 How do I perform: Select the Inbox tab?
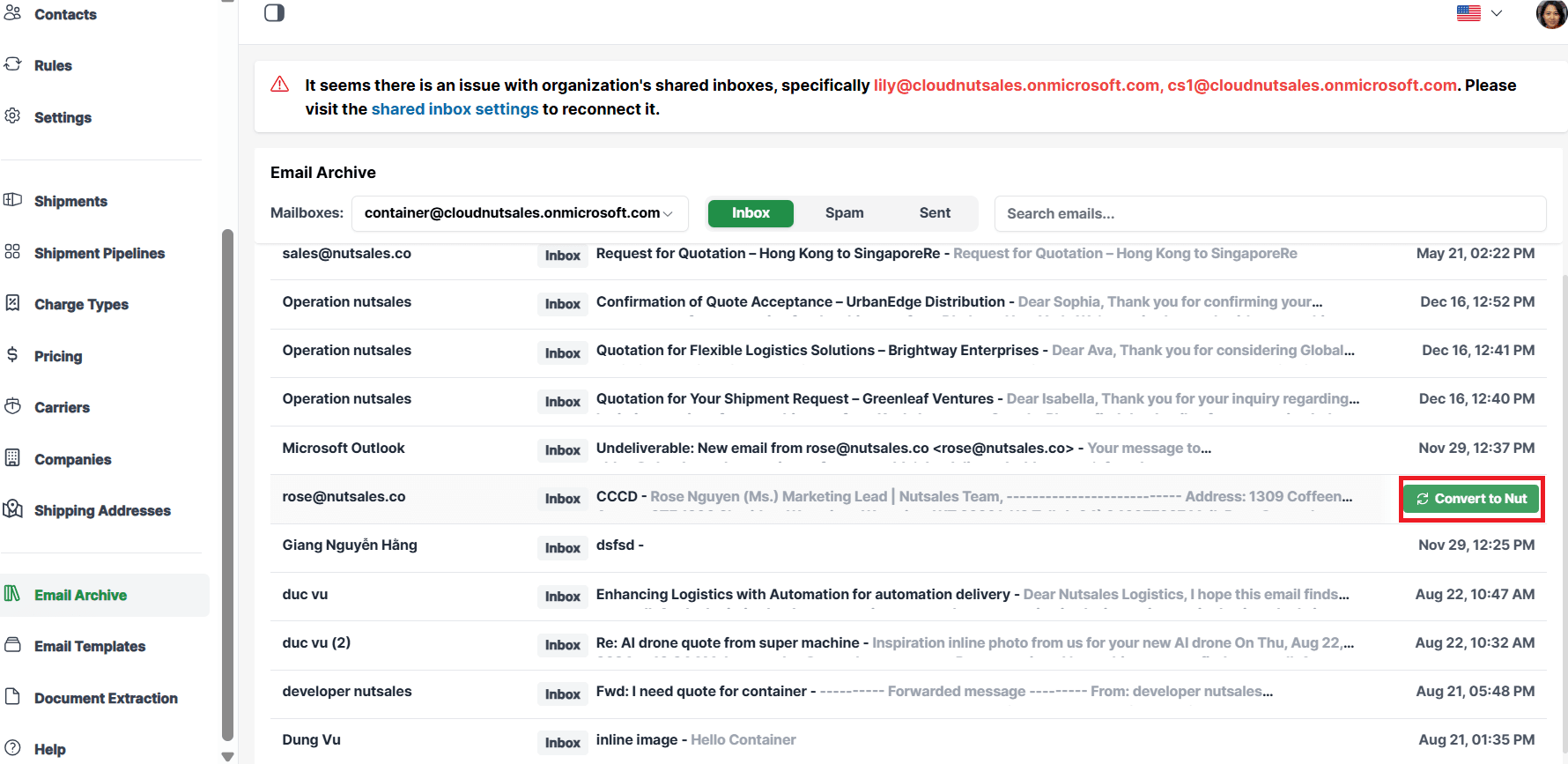click(x=751, y=213)
